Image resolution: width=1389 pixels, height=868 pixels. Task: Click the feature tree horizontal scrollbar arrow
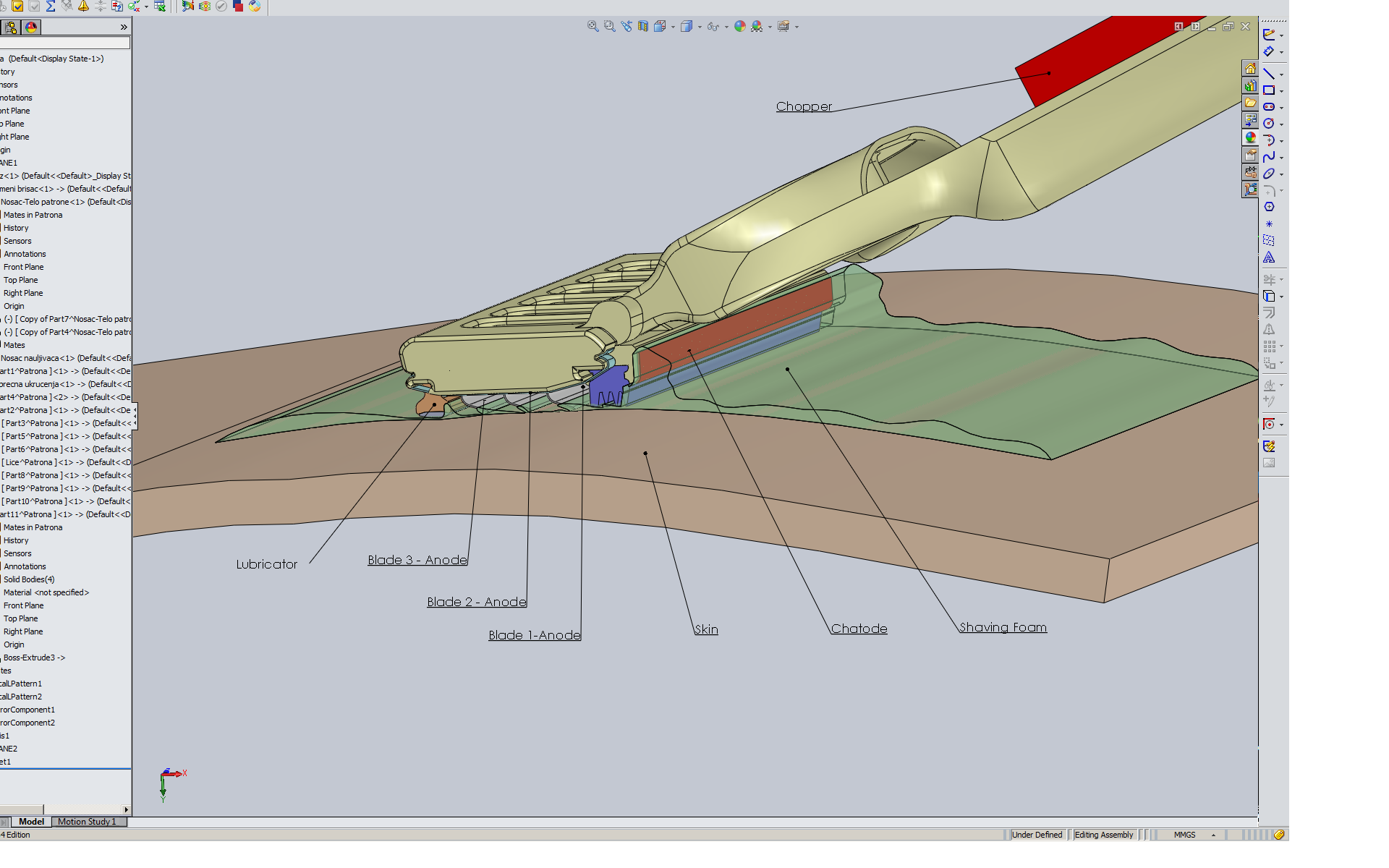click(127, 809)
